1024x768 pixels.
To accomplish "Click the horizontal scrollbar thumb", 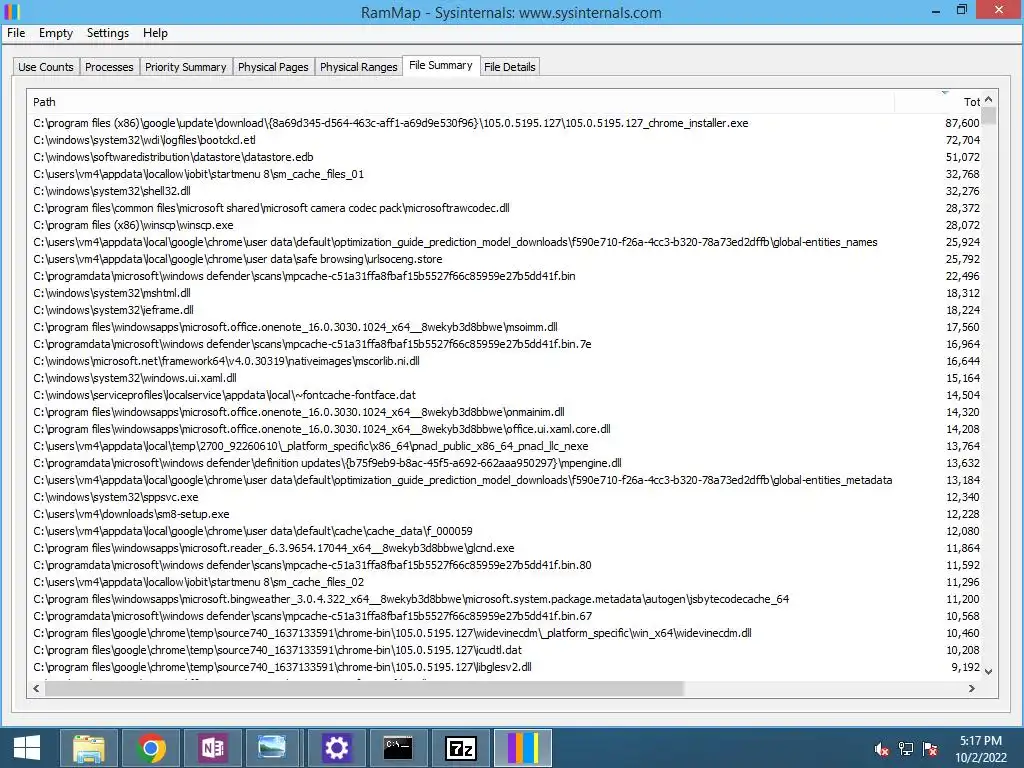I will [364, 688].
